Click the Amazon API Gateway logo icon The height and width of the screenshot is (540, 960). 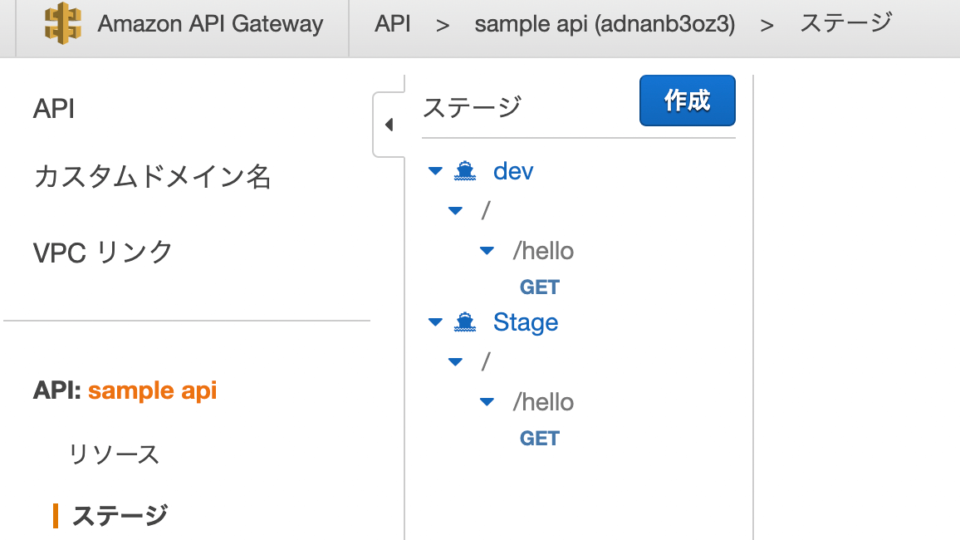[x=64, y=24]
